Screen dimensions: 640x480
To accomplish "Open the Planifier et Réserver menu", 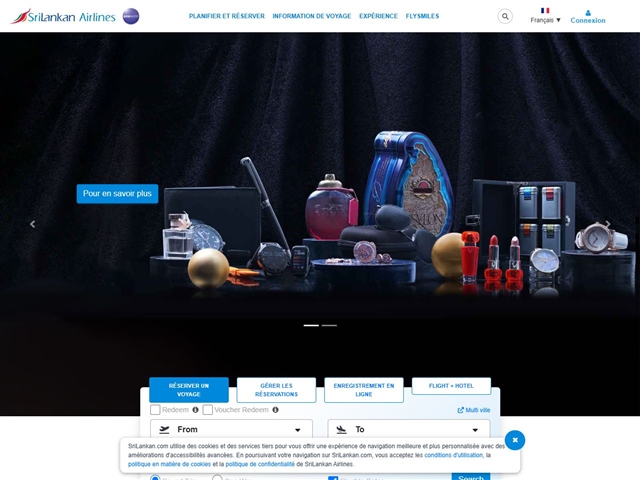I will [226, 17].
